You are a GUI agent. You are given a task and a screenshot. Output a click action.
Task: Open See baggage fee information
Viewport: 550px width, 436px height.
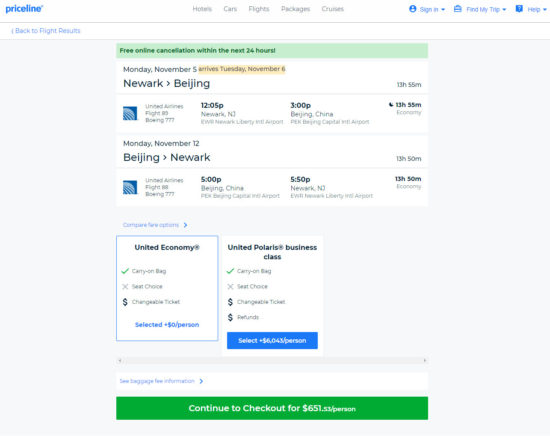(x=161, y=381)
